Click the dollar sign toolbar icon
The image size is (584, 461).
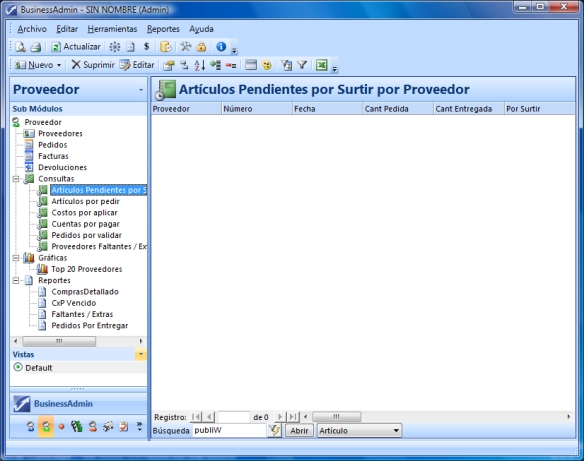[146, 47]
